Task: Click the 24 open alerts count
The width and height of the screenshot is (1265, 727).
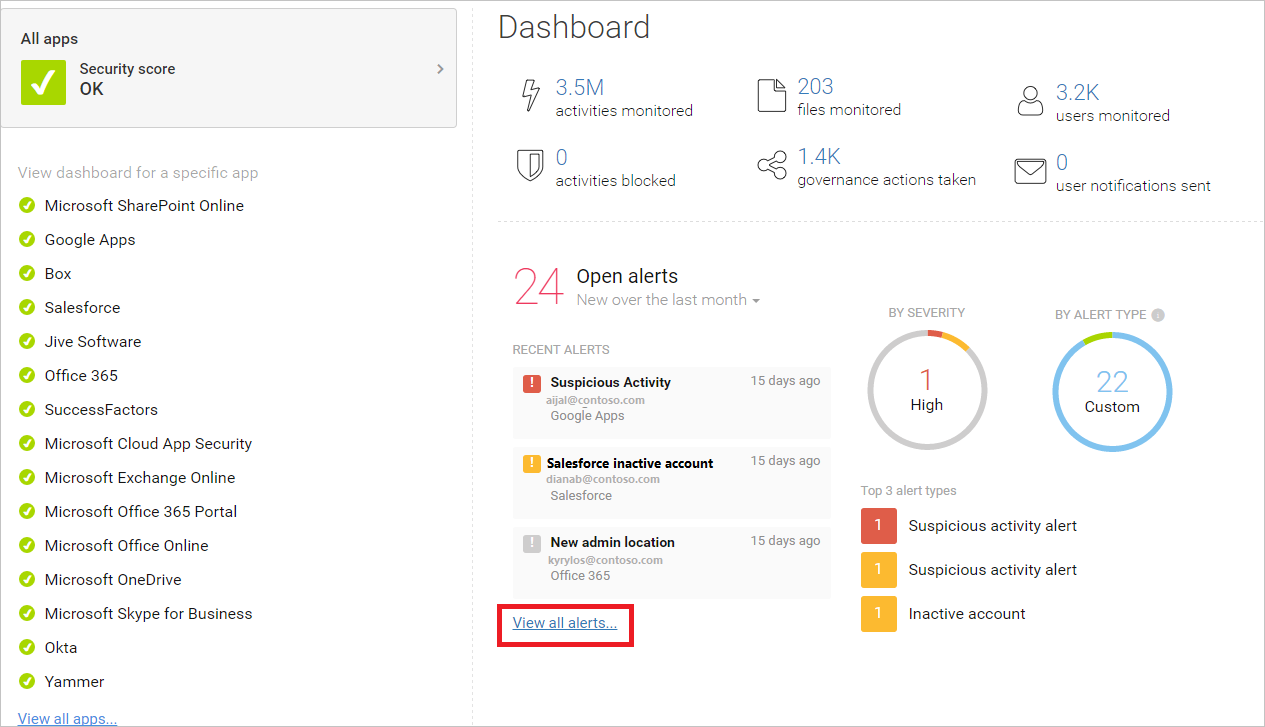Action: [539, 286]
